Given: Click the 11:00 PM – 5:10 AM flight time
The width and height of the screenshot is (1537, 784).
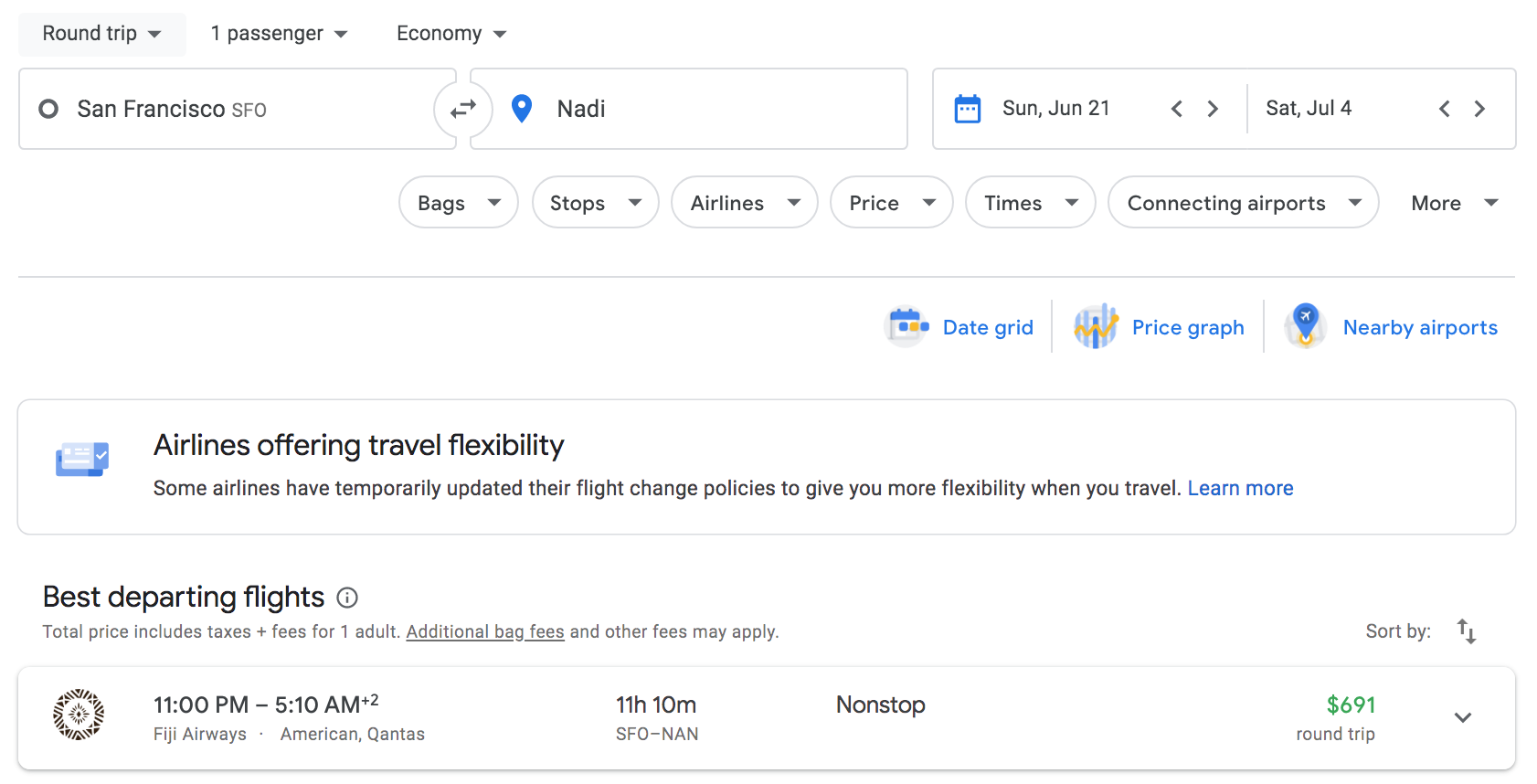Looking at the screenshot, I should 266,704.
